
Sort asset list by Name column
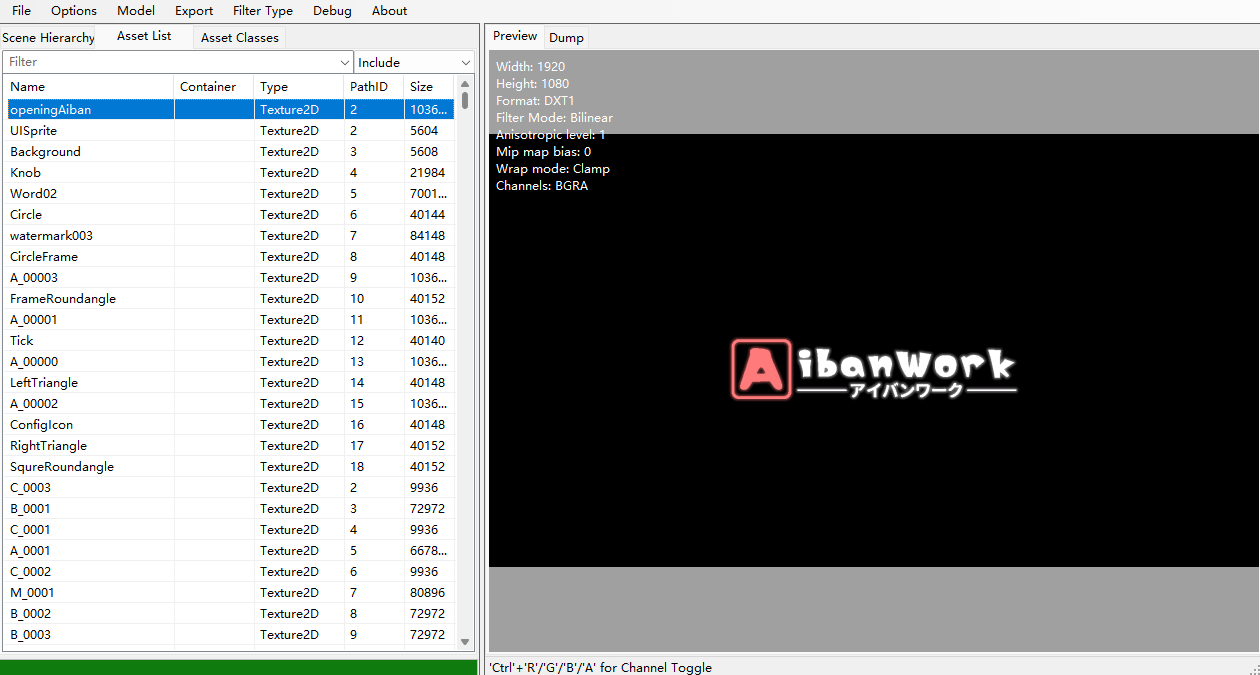[x=90, y=87]
